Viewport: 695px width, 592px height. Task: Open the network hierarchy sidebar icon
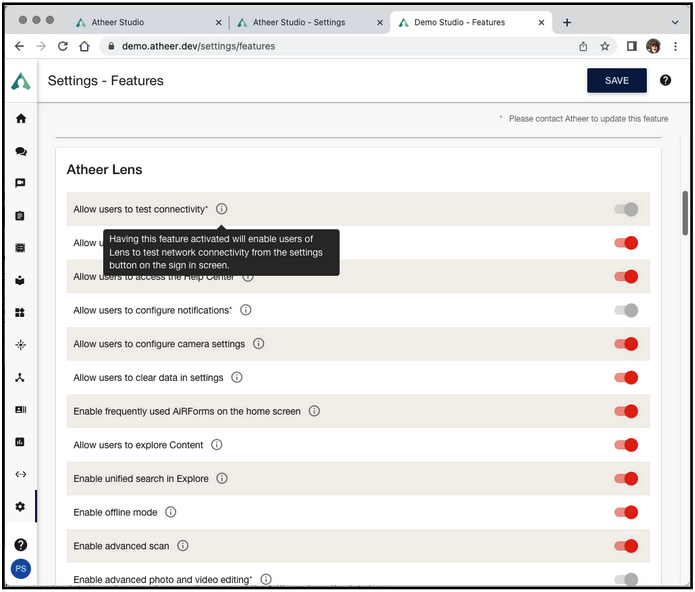20,378
